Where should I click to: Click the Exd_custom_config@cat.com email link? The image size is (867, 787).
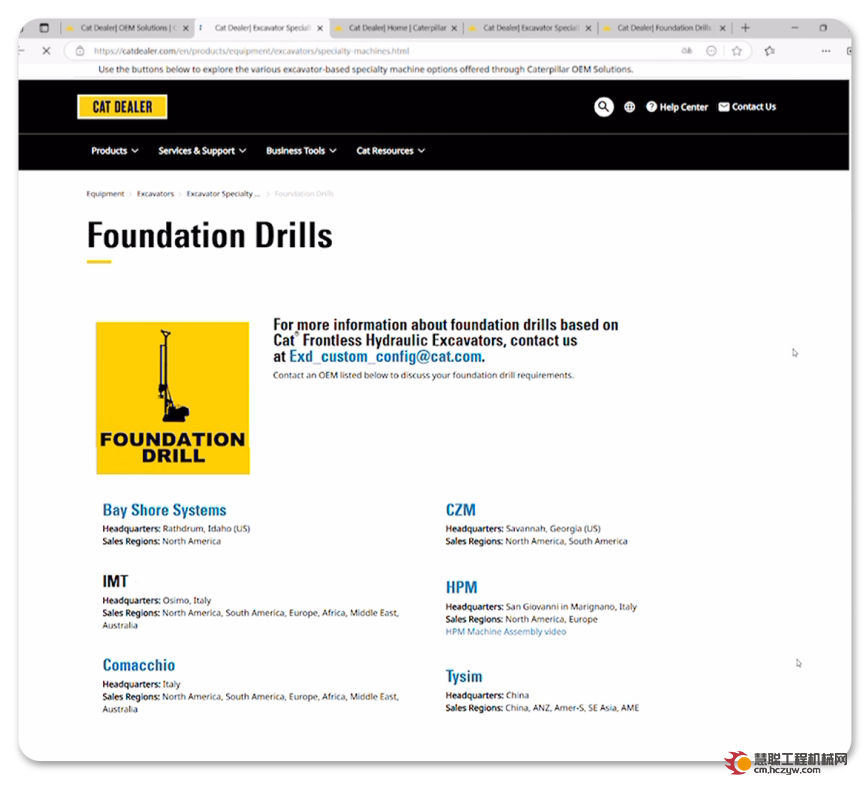pyautogui.click(x=385, y=357)
